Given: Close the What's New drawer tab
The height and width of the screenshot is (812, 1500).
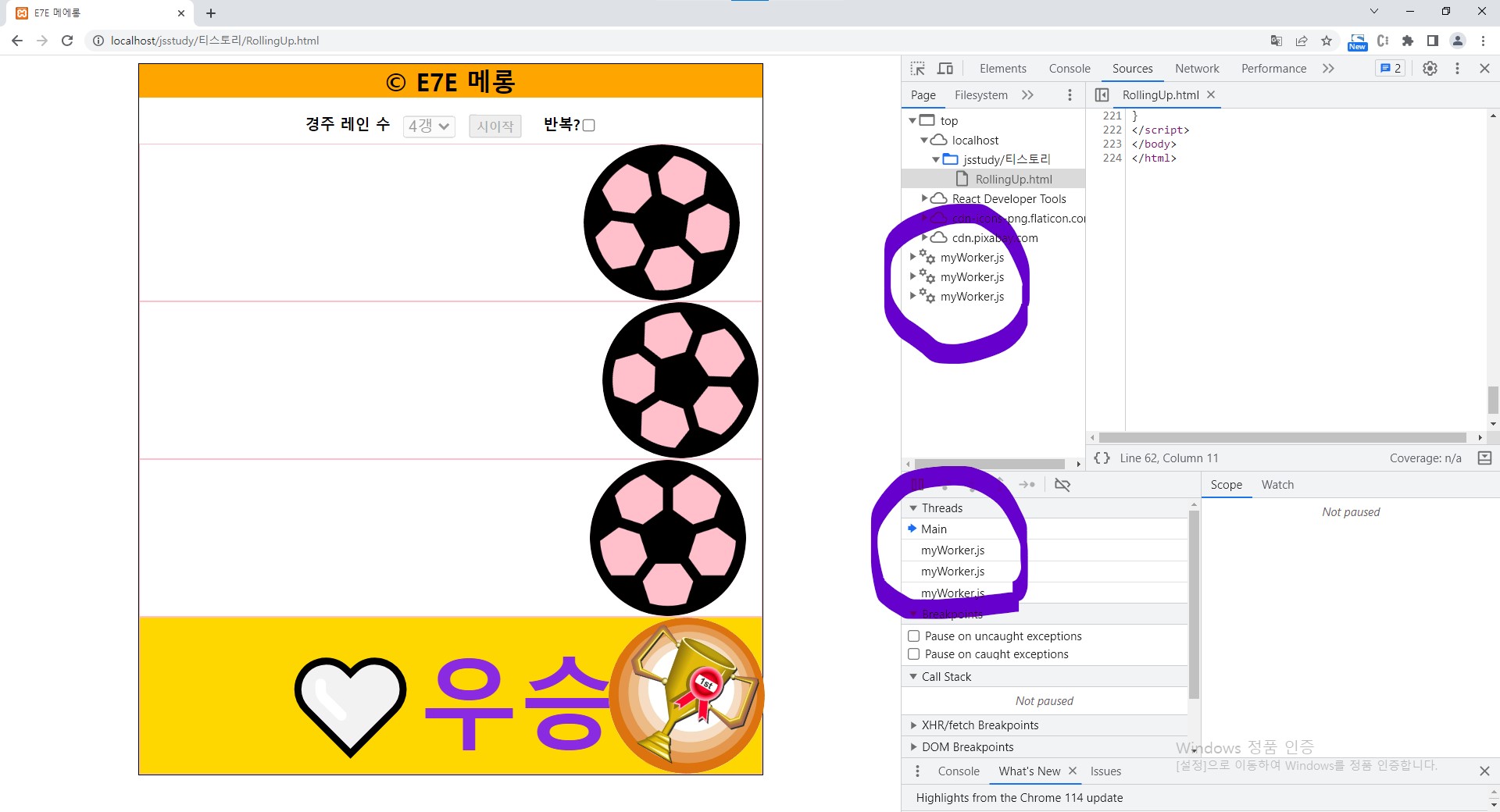Looking at the screenshot, I should [1073, 771].
